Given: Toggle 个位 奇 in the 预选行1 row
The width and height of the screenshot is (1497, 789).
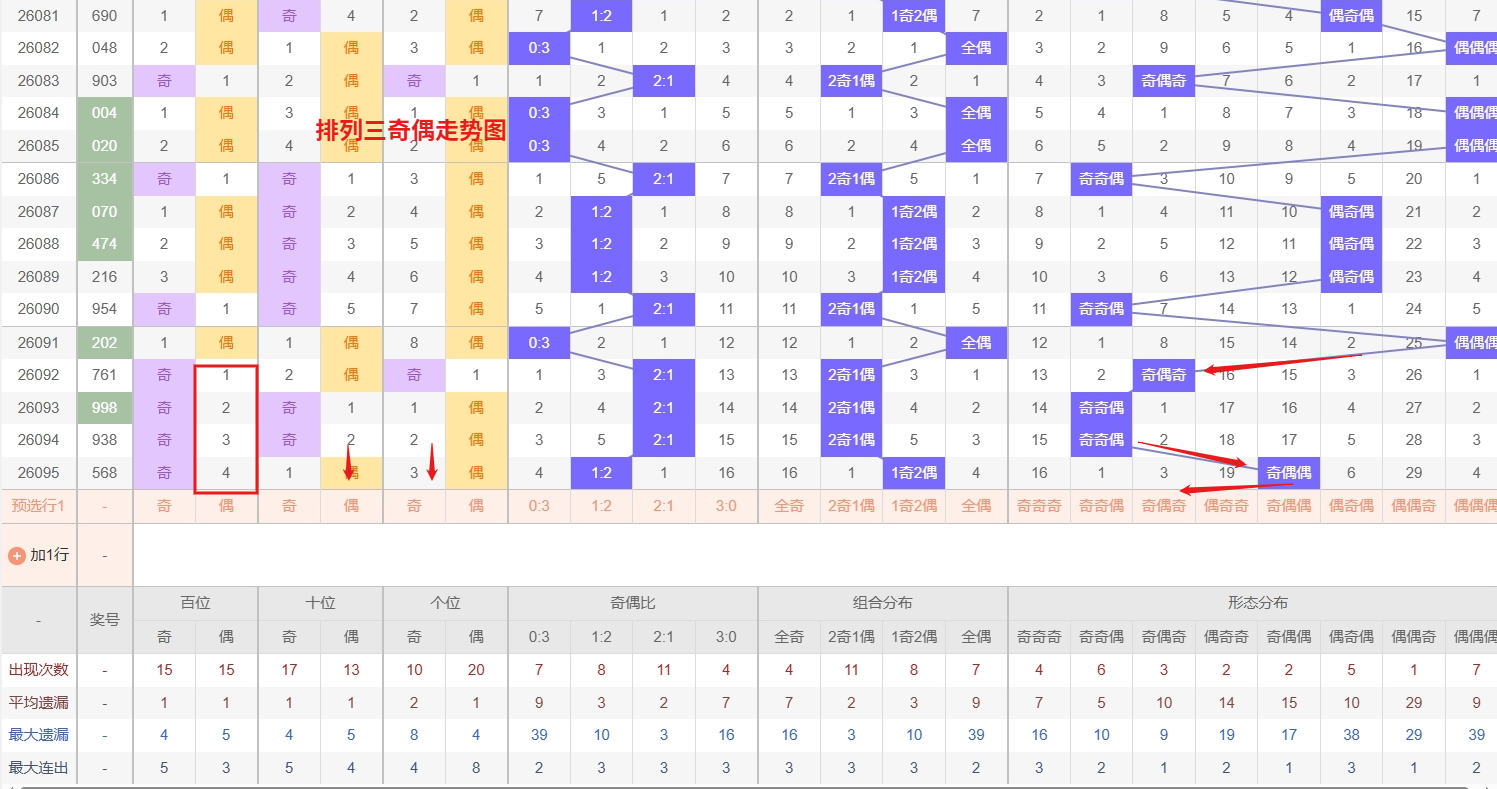Looking at the screenshot, I should click(x=414, y=506).
